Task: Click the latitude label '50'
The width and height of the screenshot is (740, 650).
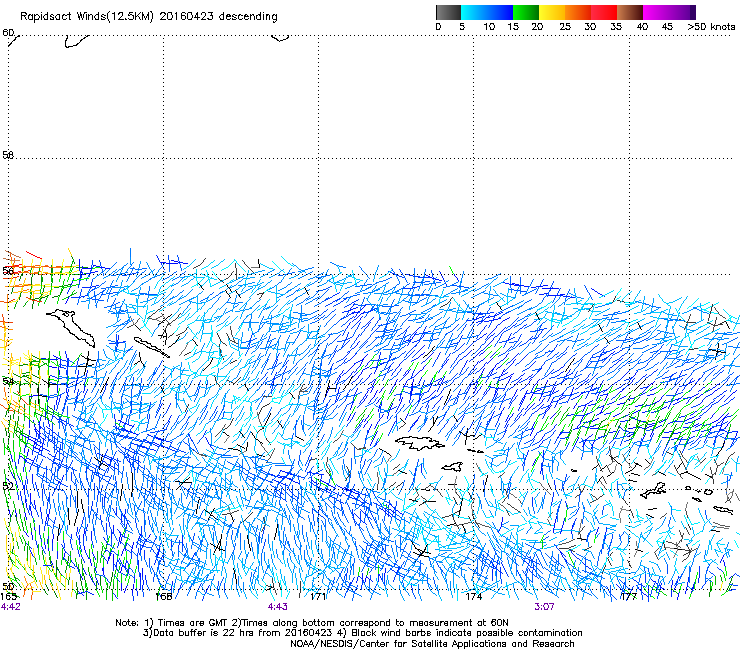Action: coord(8,586)
